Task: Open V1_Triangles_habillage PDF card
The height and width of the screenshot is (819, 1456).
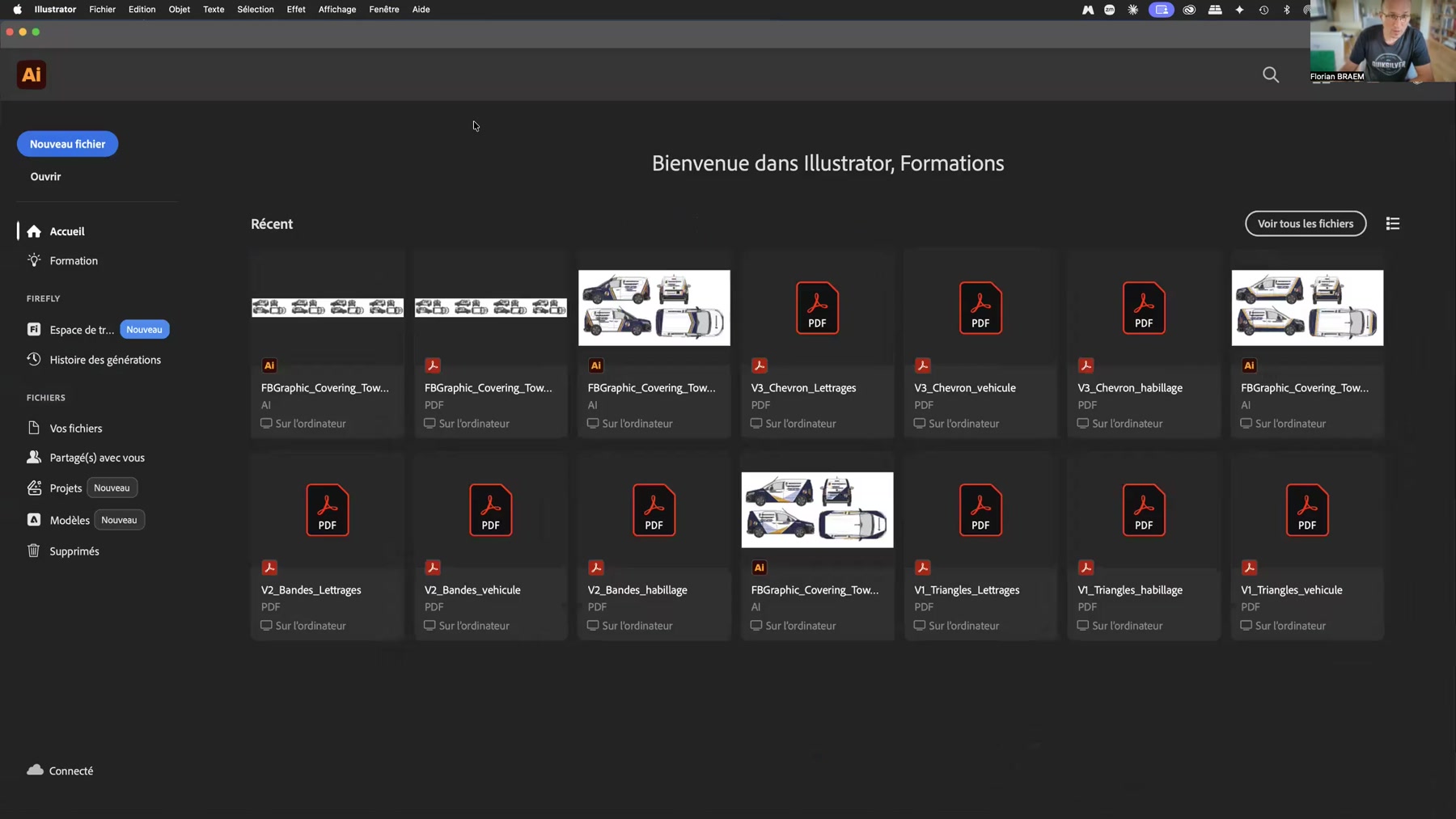Action: (x=1144, y=547)
